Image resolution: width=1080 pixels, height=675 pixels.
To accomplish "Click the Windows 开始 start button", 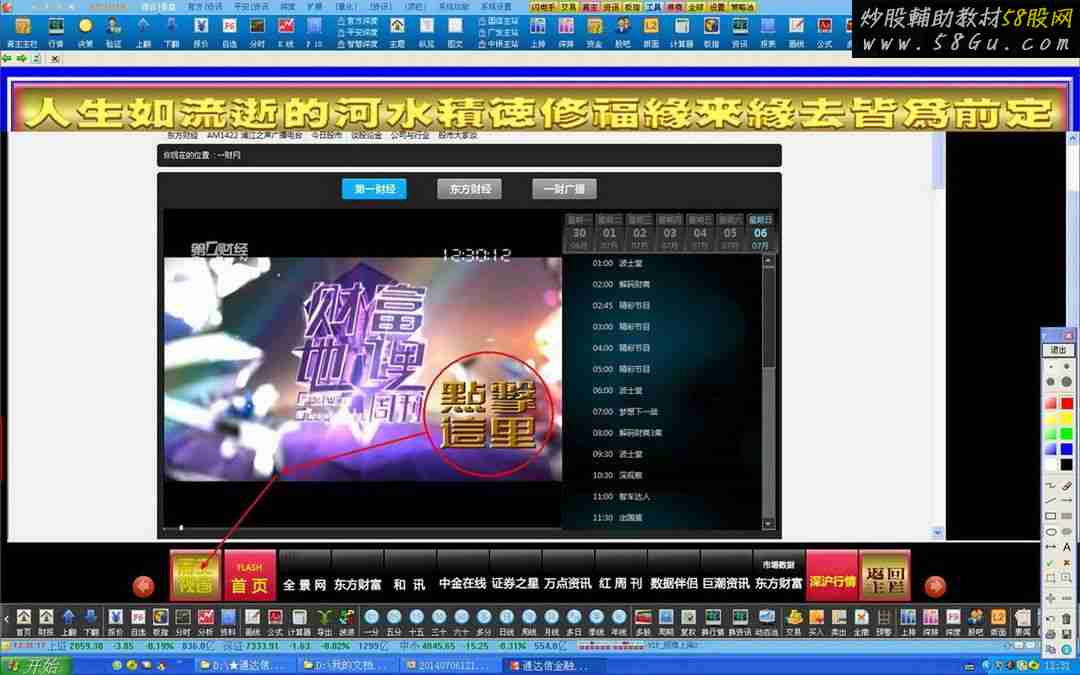I will pyautogui.click(x=34, y=667).
